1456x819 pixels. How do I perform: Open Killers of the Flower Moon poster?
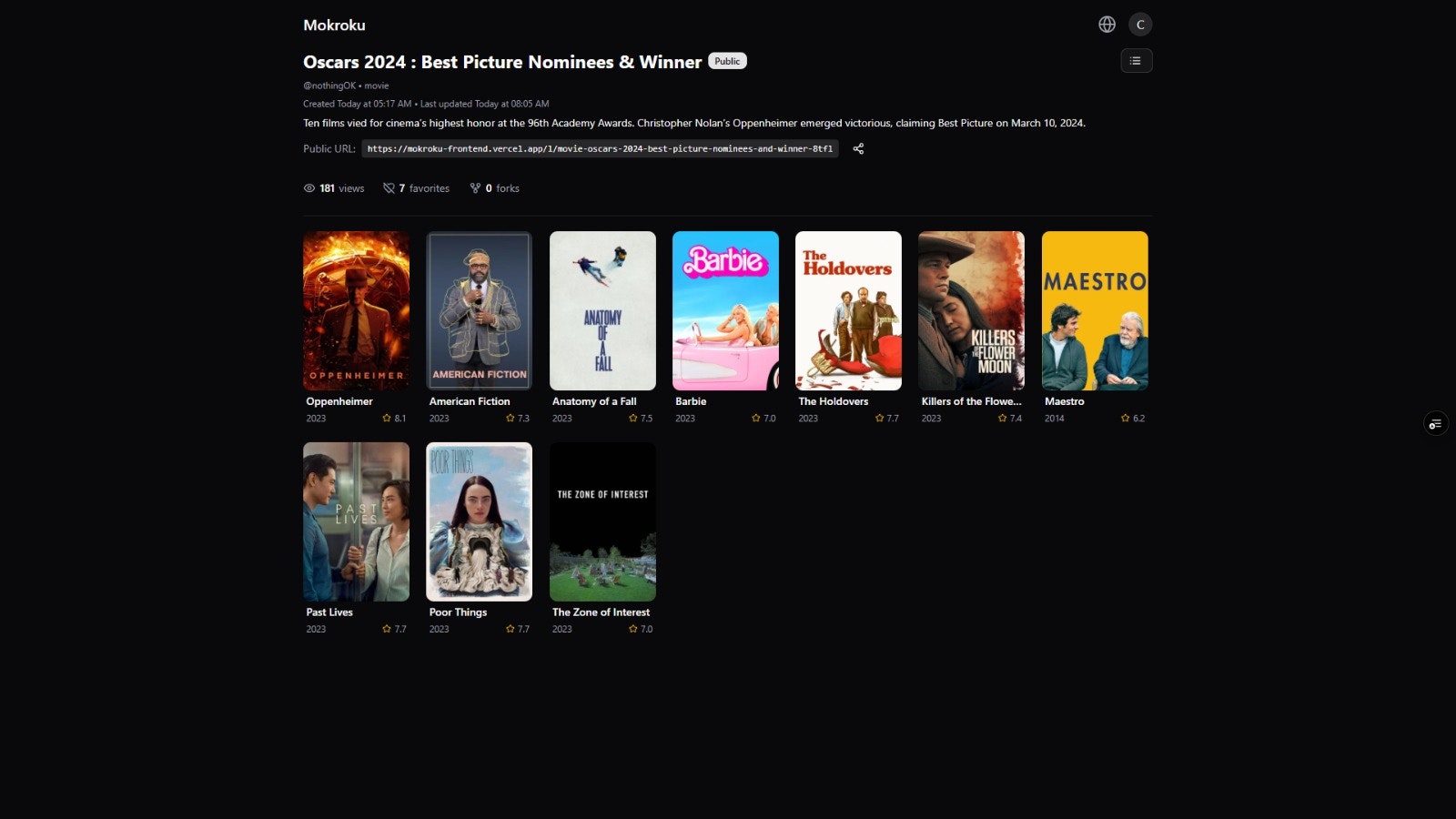[971, 310]
